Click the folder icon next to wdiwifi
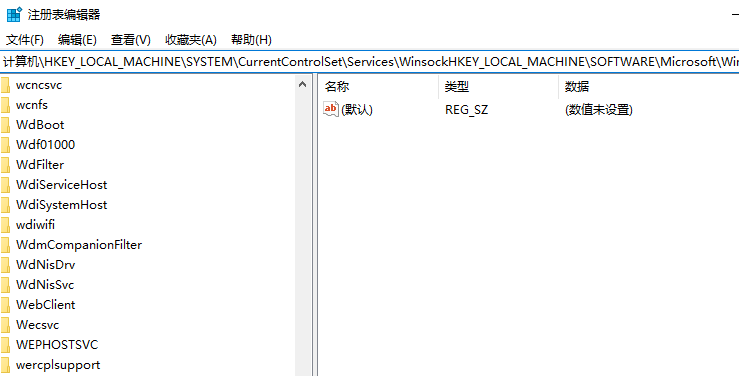 click(5, 225)
